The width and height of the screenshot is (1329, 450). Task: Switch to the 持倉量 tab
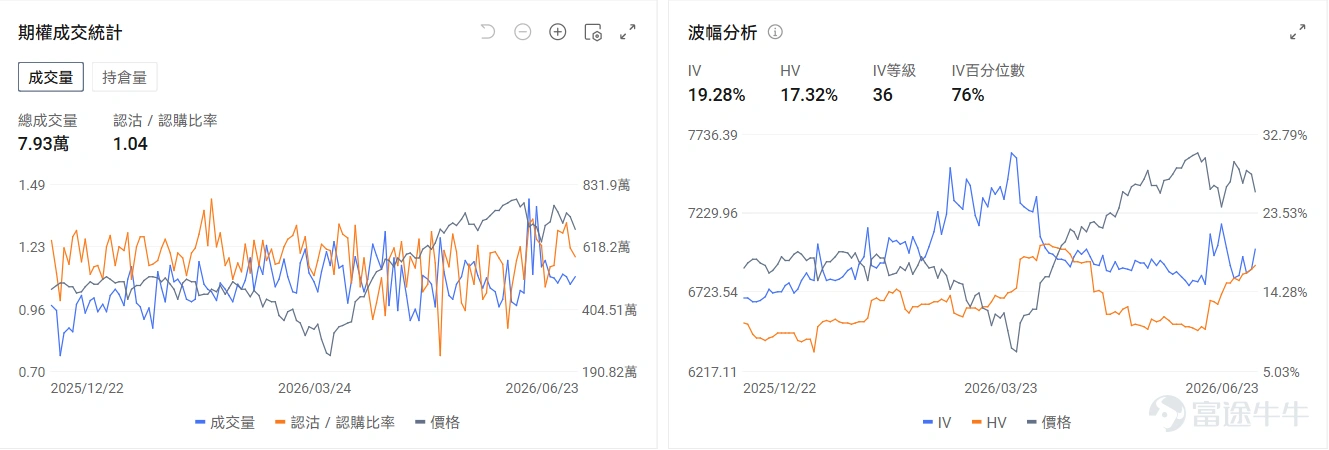[x=124, y=77]
